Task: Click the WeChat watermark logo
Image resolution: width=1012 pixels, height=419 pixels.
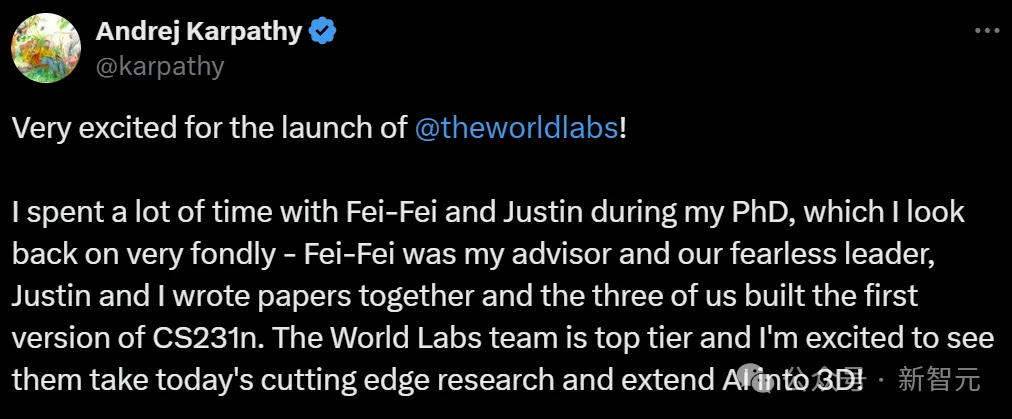Action: pyautogui.click(x=798, y=380)
